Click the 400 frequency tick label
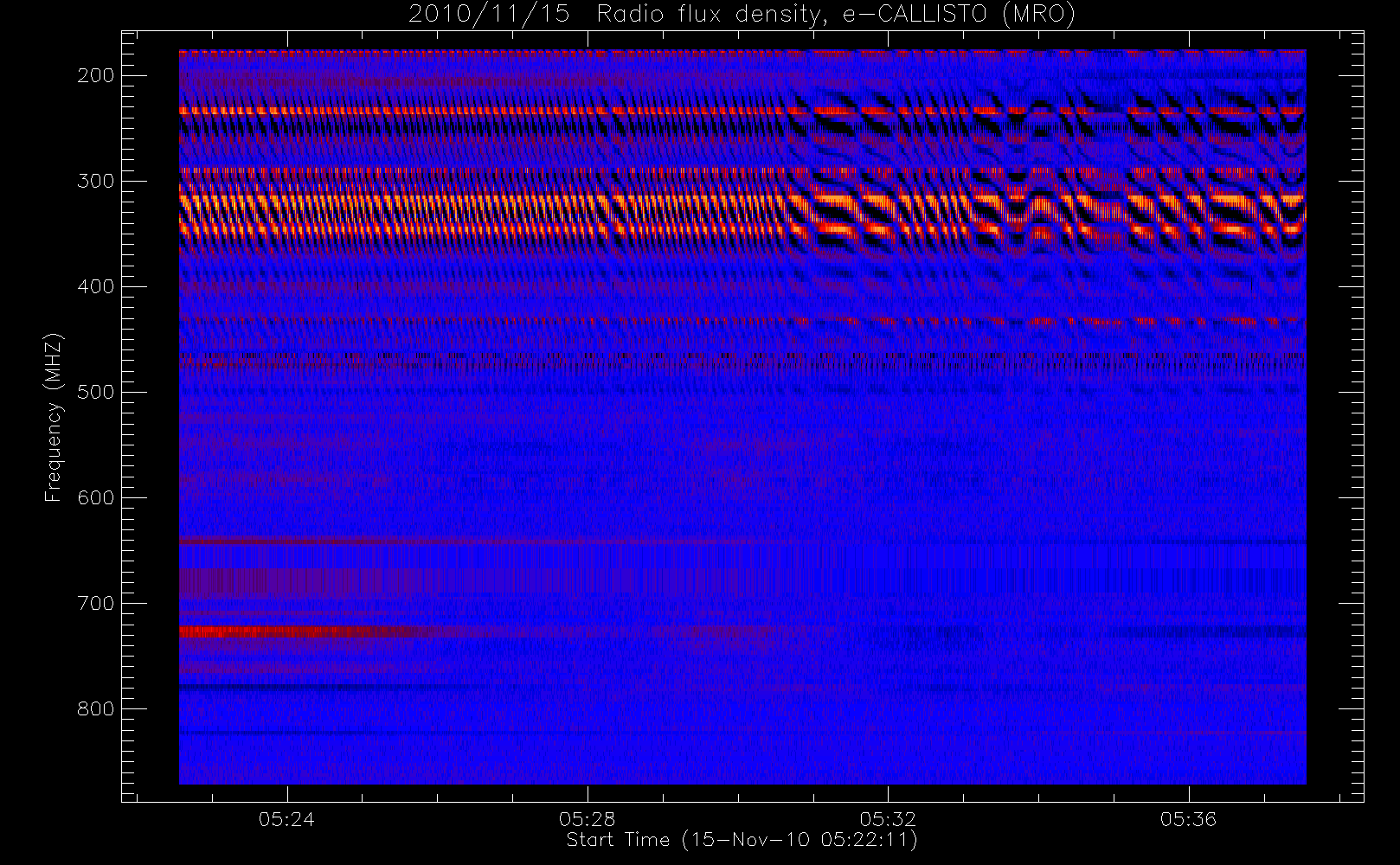 pyautogui.click(x=95, y=286)
